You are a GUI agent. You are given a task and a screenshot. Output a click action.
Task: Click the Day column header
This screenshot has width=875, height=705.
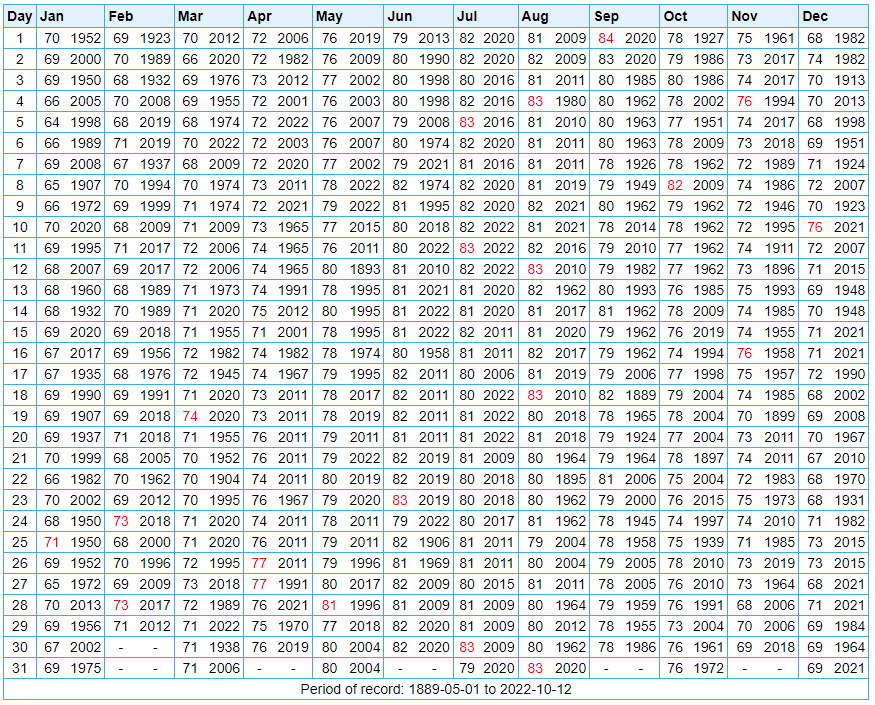[x=20, y=16]
